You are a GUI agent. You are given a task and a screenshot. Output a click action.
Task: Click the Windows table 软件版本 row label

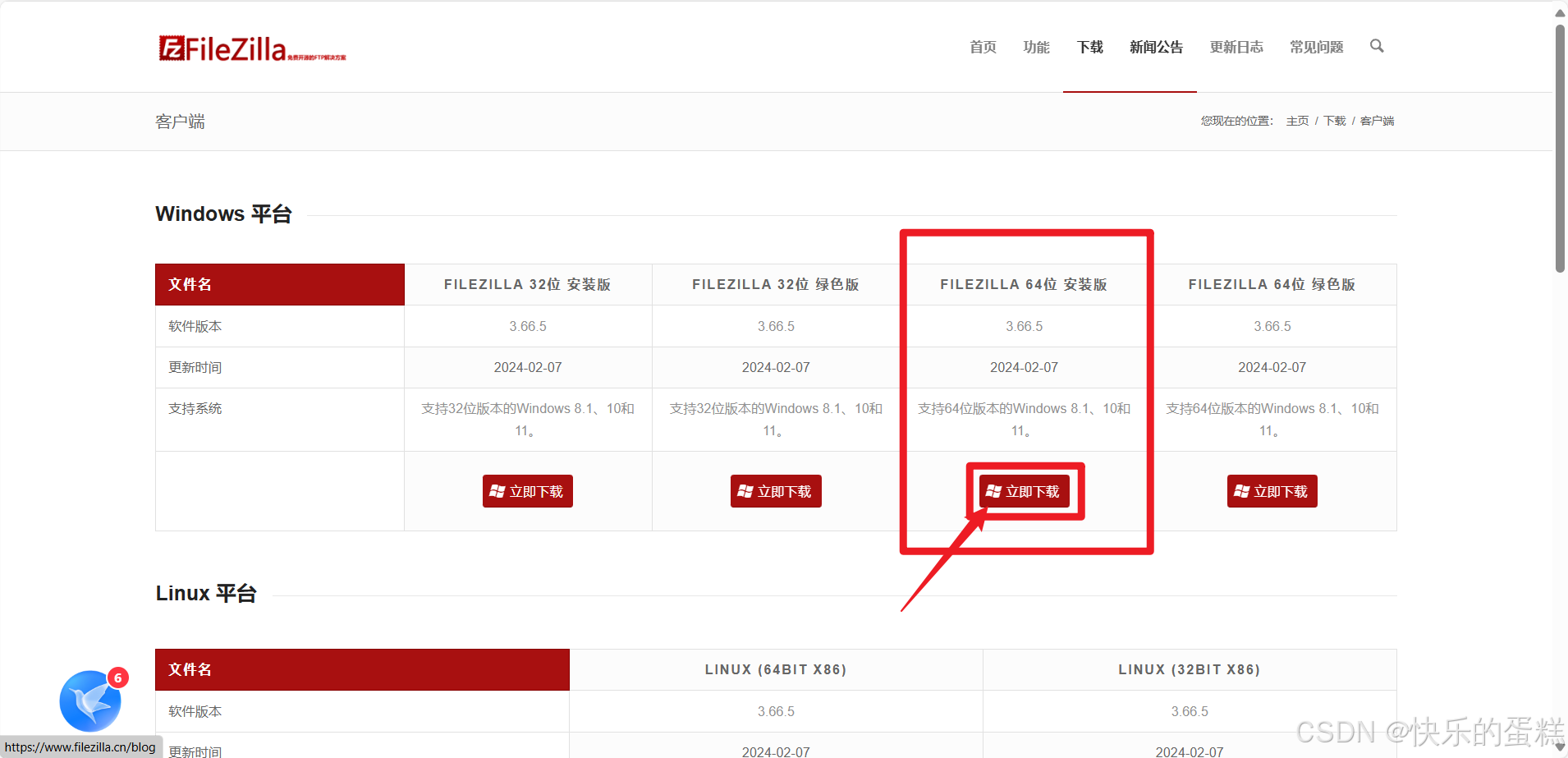[195, 326]
